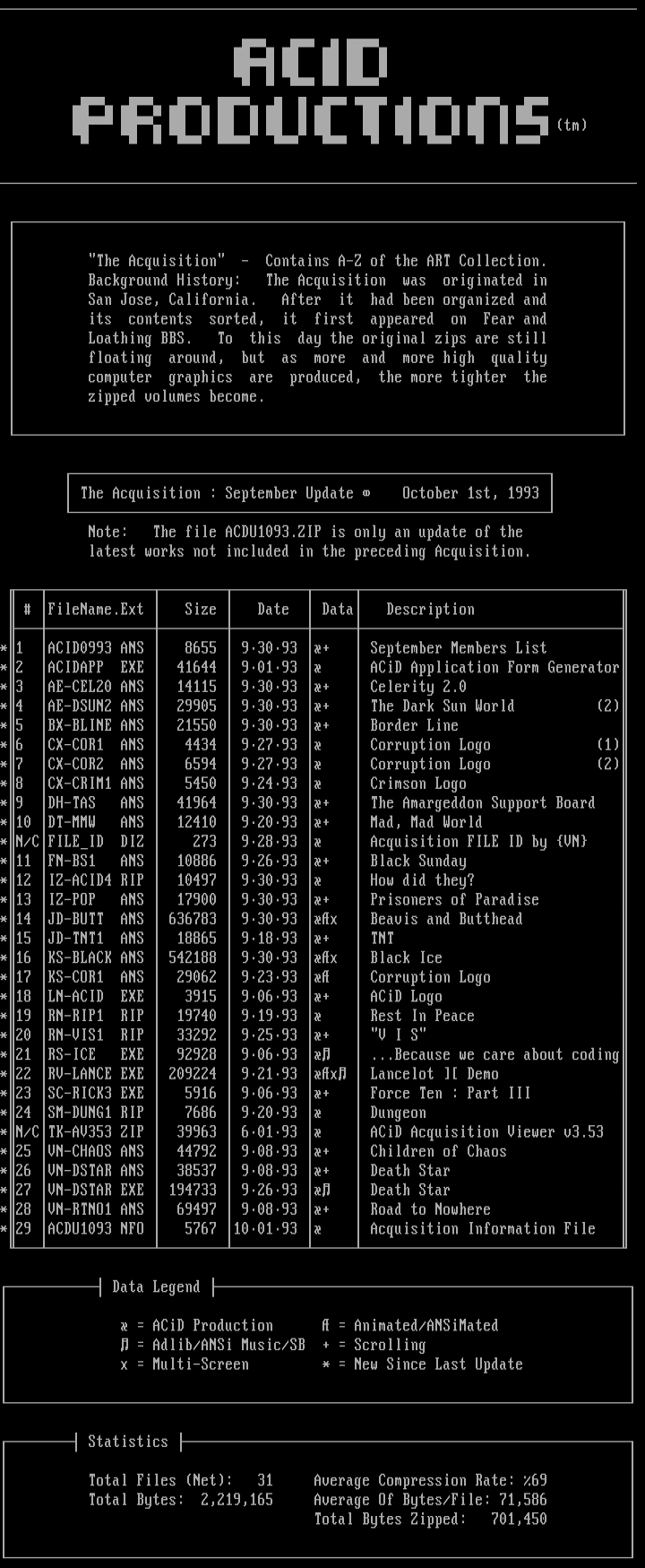Click the September Update title box
Image resolution: width=645 pixels, height=1568 pixels.
(310, 493)
